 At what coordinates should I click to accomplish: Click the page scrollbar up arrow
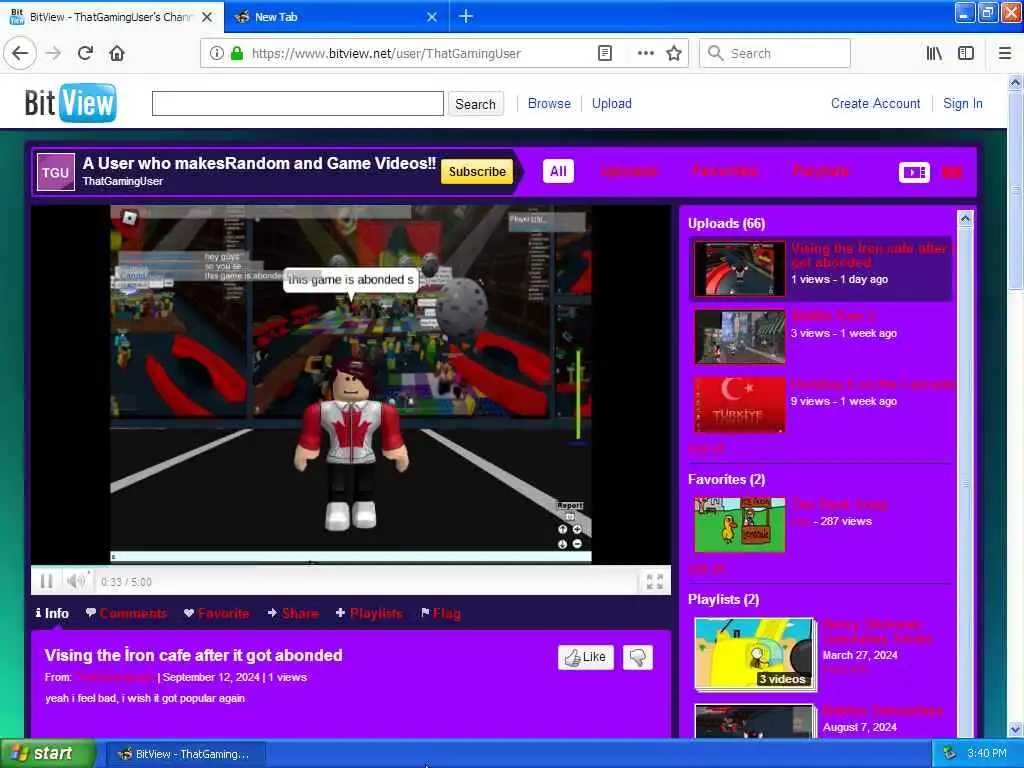coord(1015,82)
